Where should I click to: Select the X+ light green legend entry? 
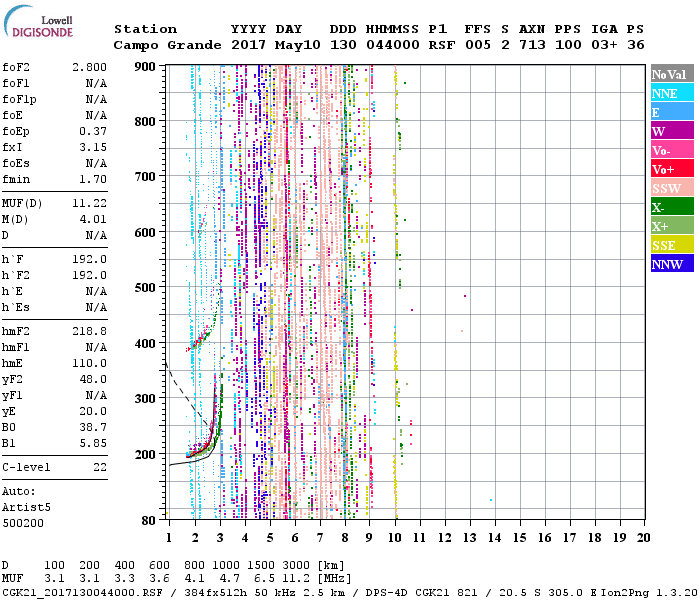(672, 226)
